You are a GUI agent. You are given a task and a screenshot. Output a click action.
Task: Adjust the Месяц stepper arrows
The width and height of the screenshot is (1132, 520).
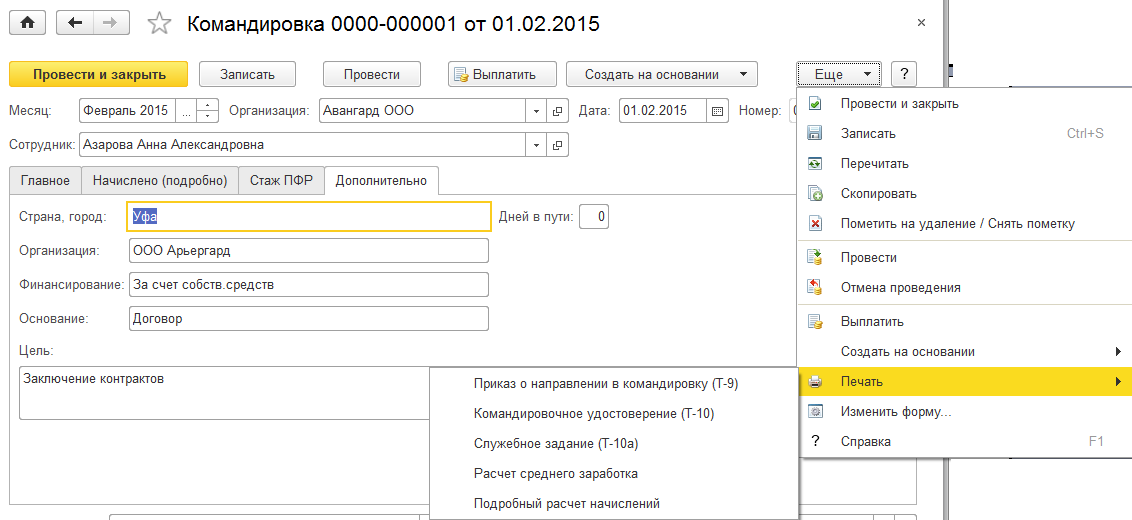click(207, 111)
